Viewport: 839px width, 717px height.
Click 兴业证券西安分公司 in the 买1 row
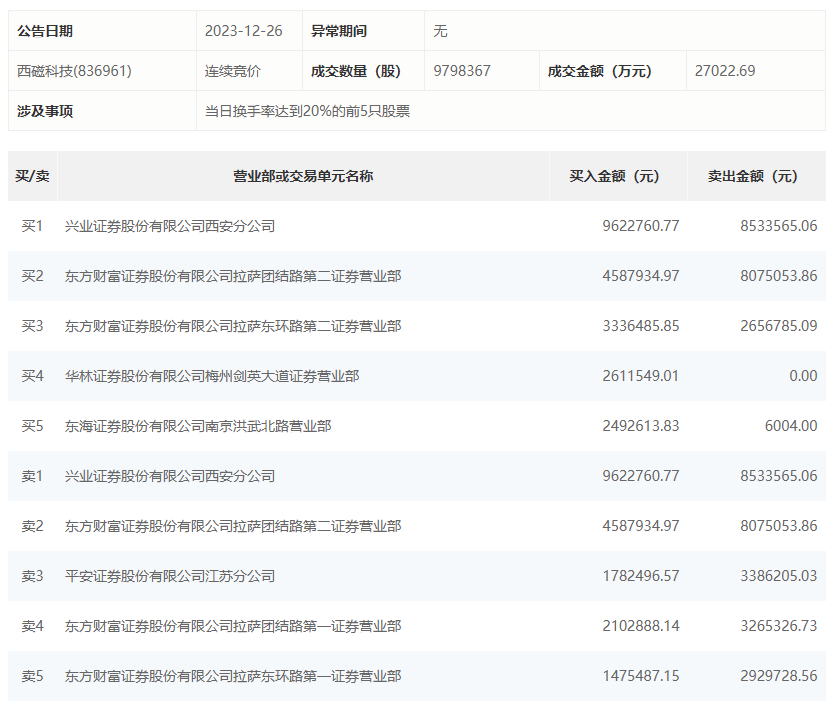click(170, 226)
